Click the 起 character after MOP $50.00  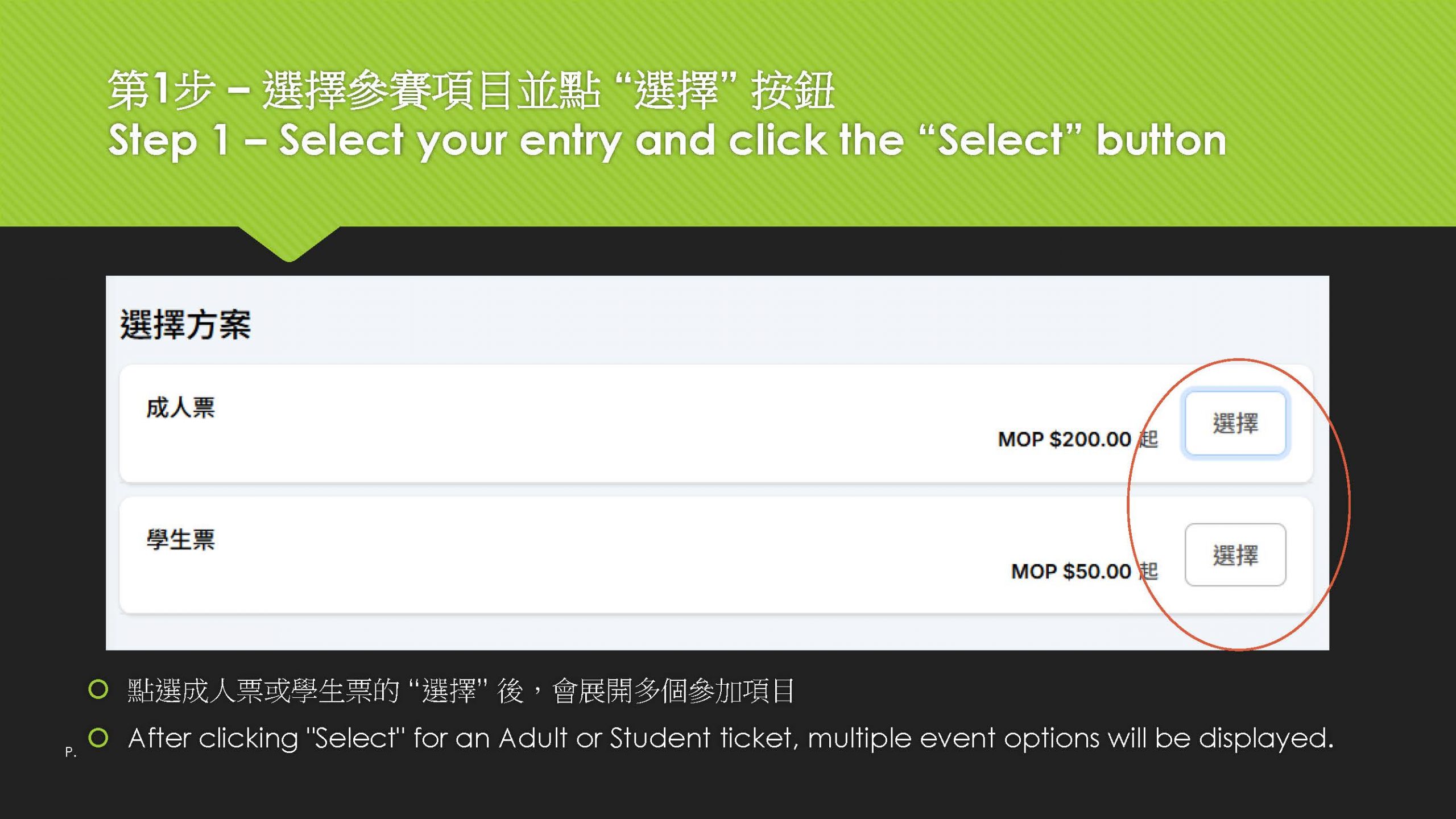click(1148, 571)
